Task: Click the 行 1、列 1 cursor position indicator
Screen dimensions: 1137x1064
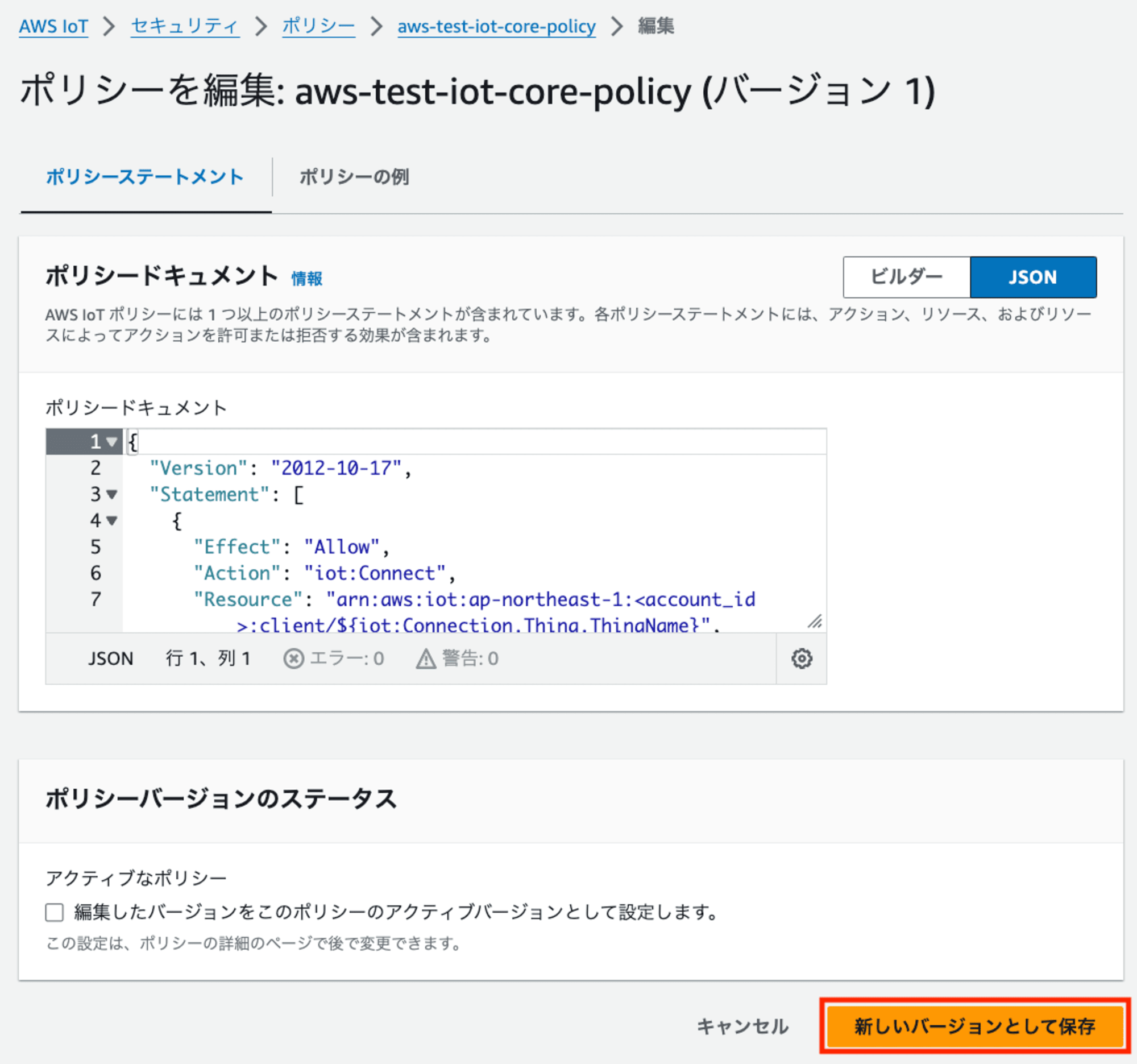Action: coord(208,659)
